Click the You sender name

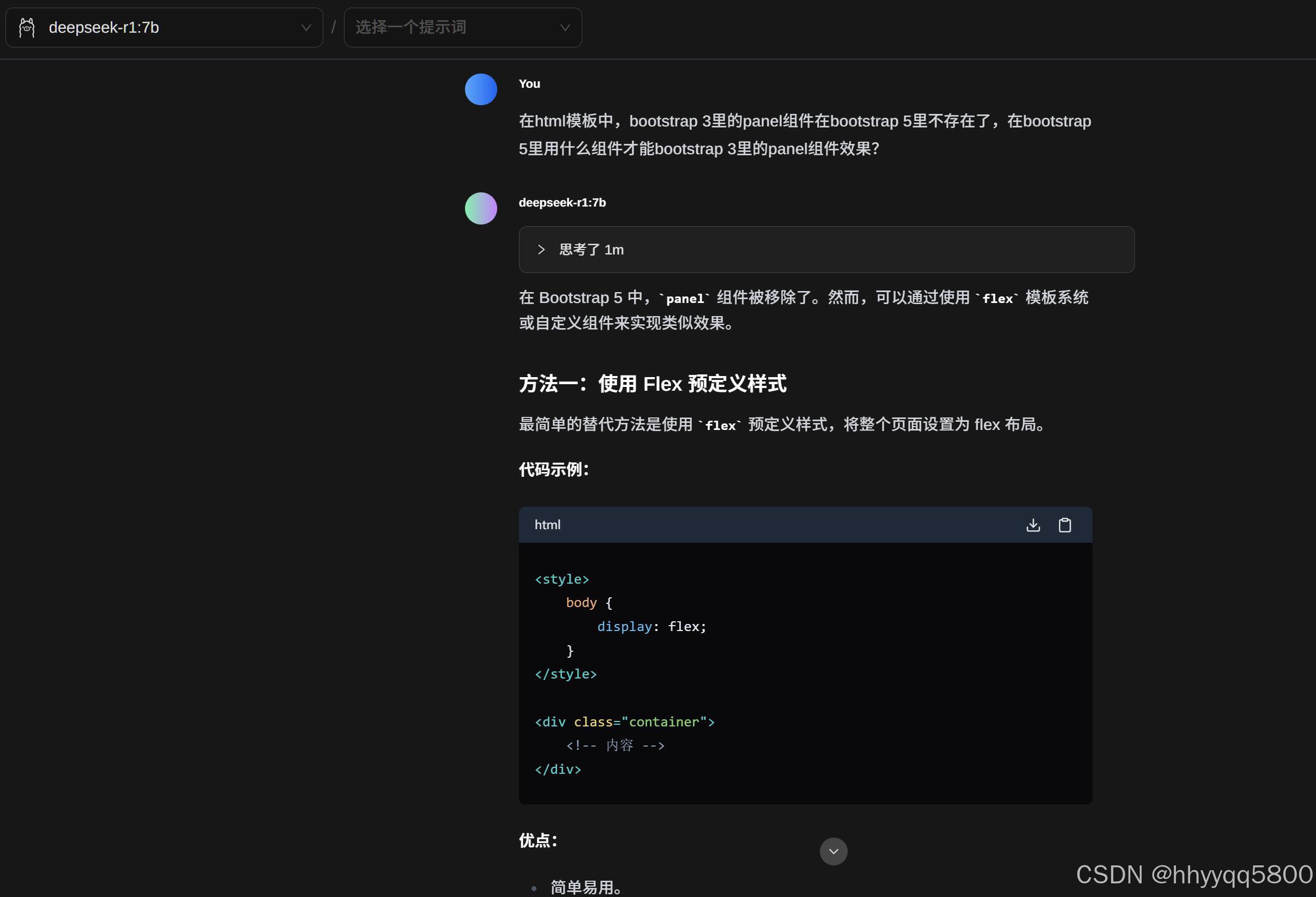tap(529, 84)
